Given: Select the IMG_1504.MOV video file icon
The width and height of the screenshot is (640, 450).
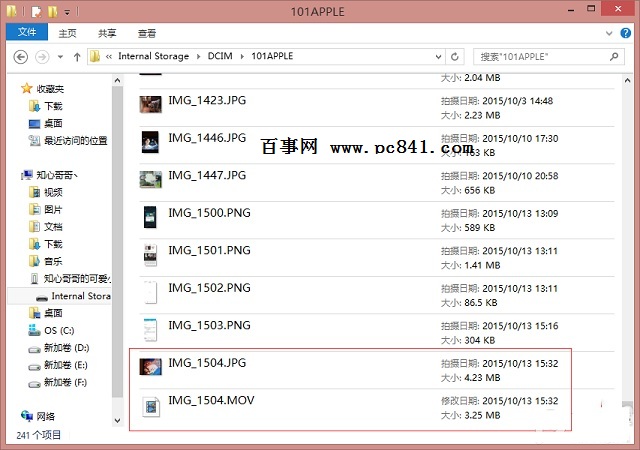Looking at the screenshot, I should pyautogui.click(x=151, y=406).
